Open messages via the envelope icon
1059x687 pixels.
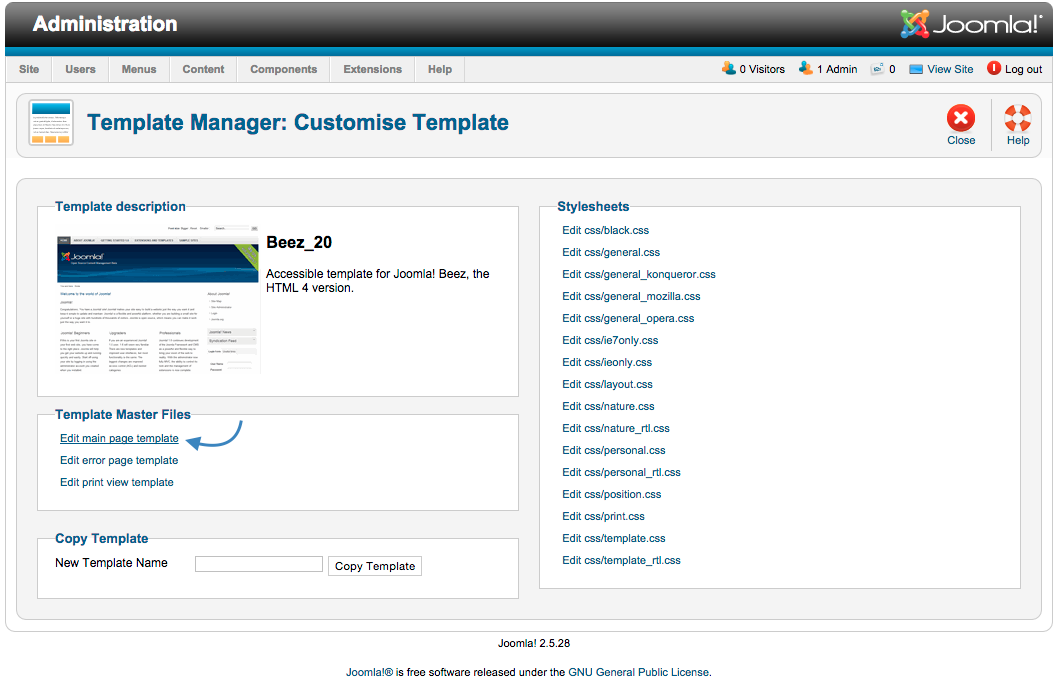click(877, 69)
